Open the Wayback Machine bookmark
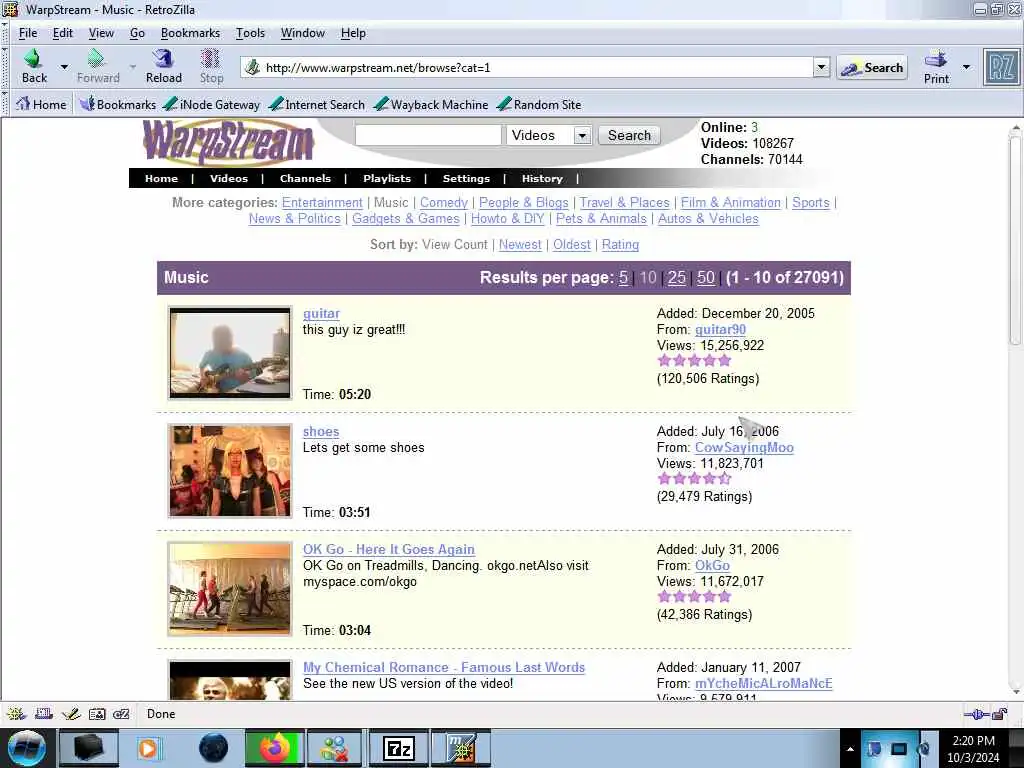Screen dimensions: 1024x768 pos(431,104)
